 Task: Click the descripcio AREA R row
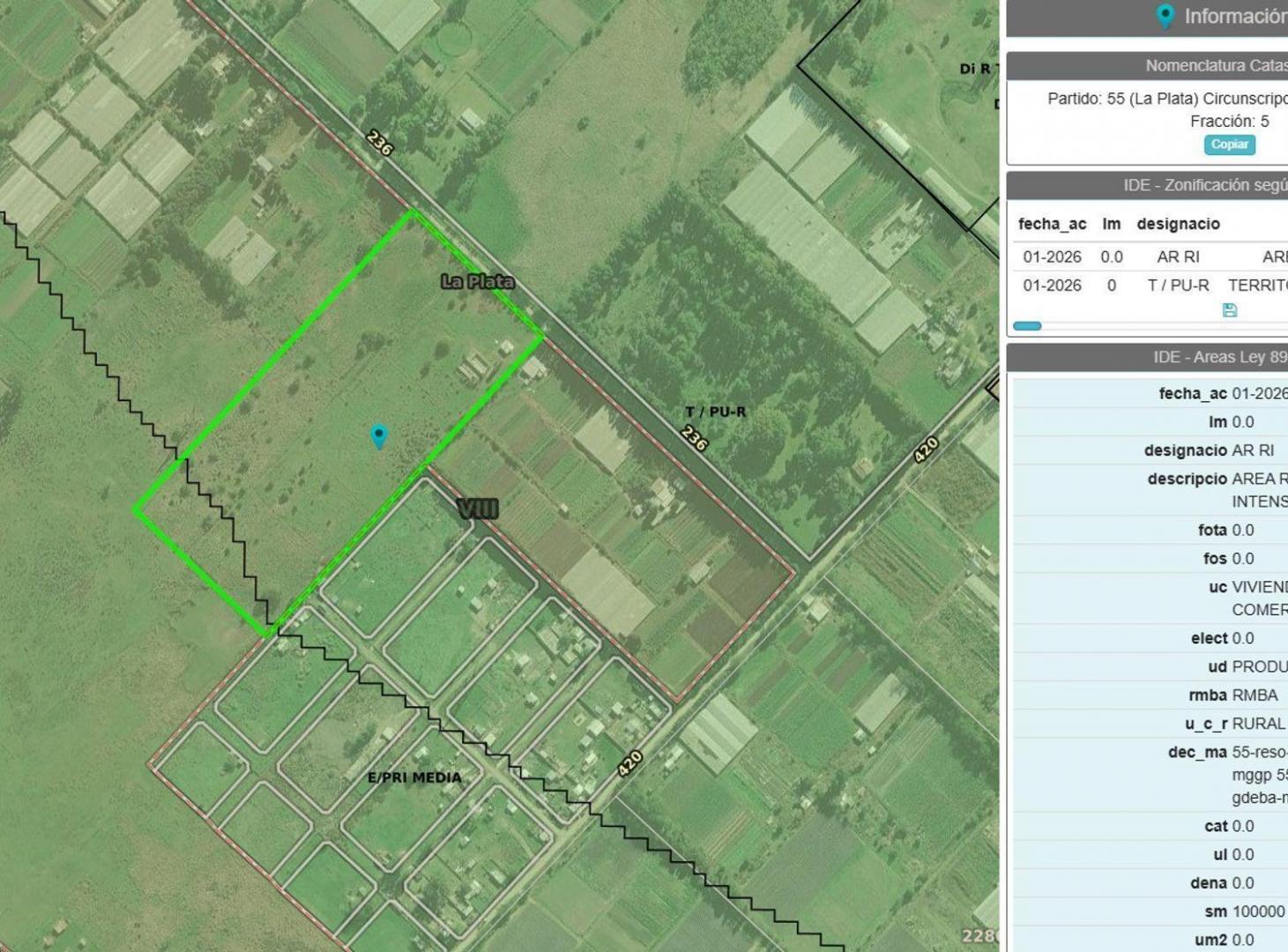coord(1150,490)
